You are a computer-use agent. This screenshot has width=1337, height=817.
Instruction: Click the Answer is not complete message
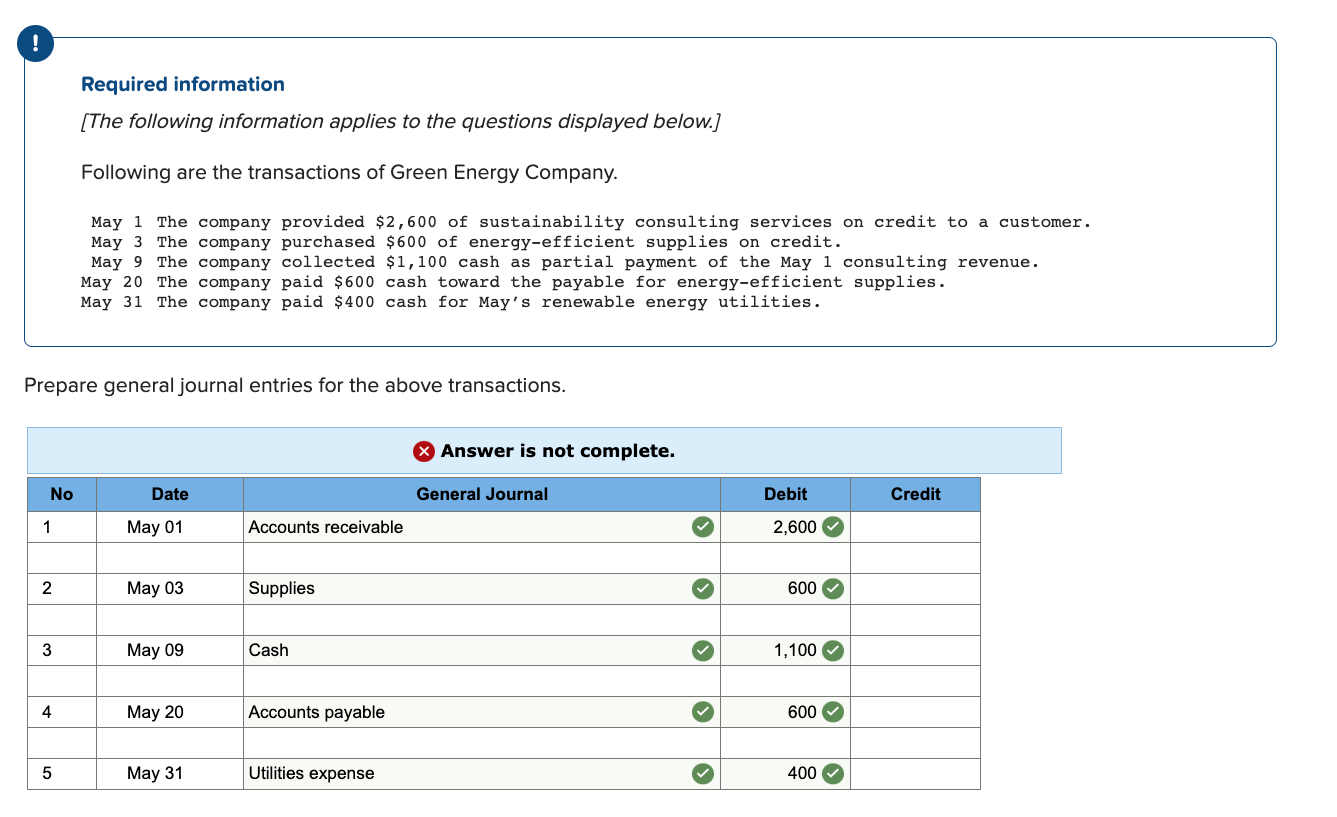557,451
